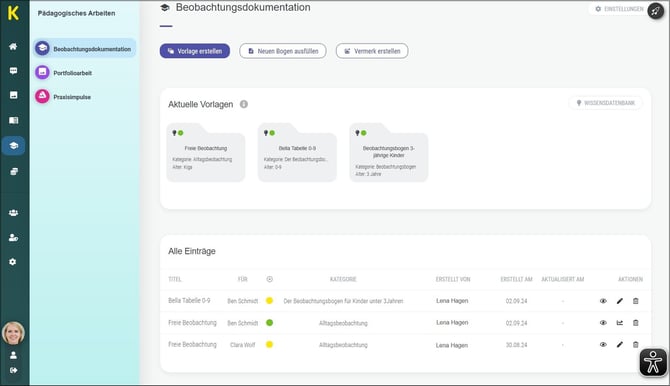Delete the Bella Tabelle 0-9 entry

coord(635,301)
